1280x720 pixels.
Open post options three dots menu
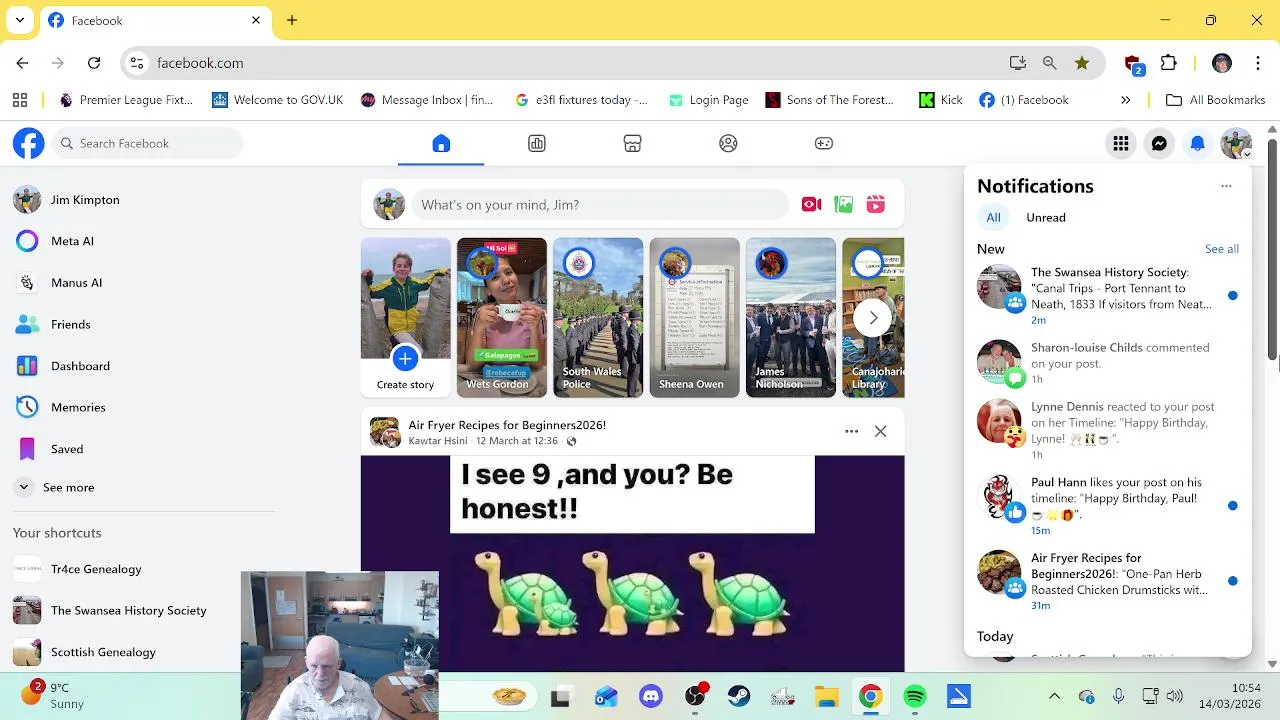coord(851,432)
